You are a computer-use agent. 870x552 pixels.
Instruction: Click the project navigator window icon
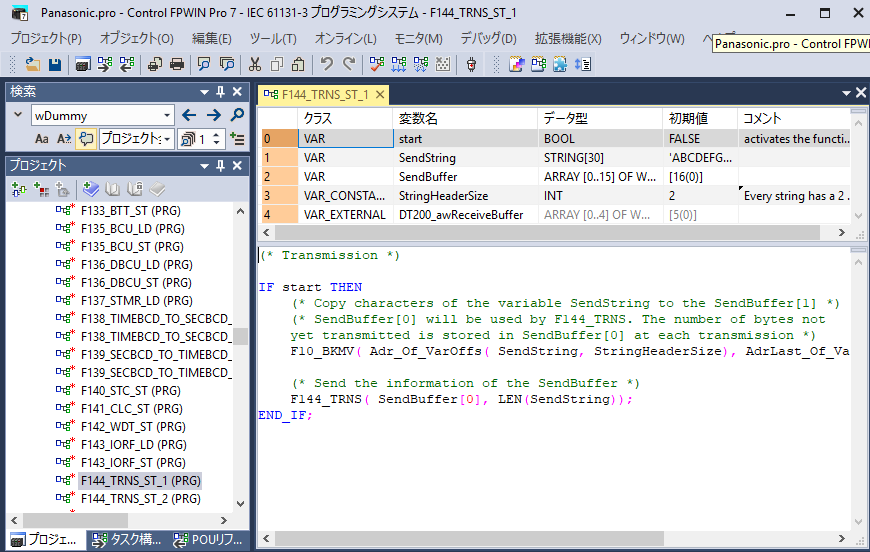pyautogui.click(x=83, y=65)
